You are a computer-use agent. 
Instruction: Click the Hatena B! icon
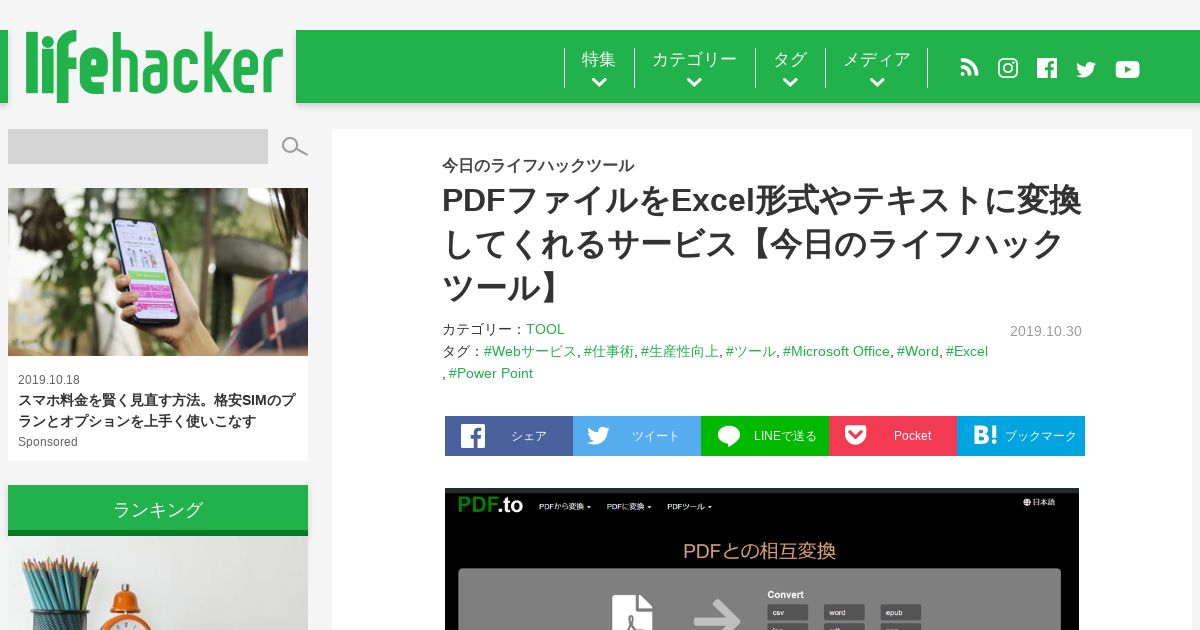[985, 435]
